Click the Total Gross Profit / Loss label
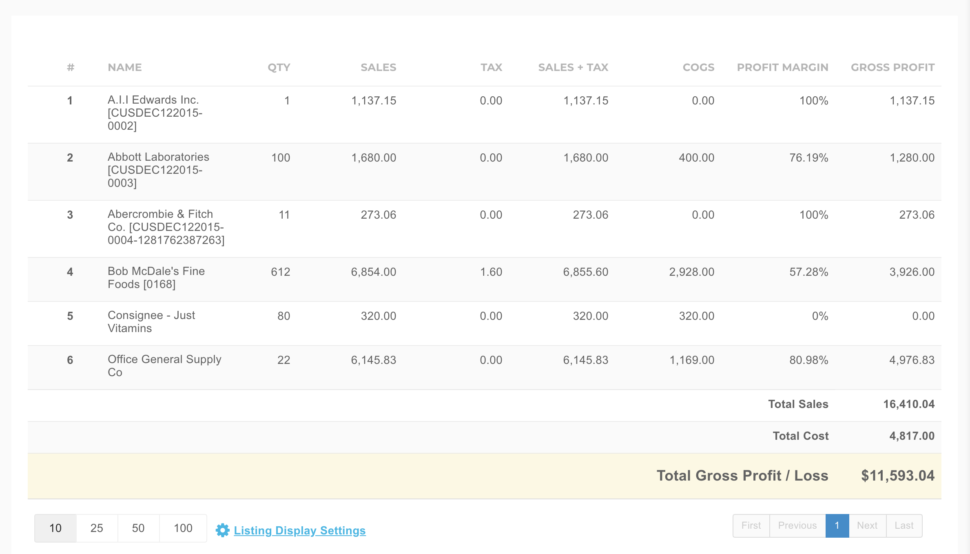Viewport: 970px width, 554px height. pos(742,475)
